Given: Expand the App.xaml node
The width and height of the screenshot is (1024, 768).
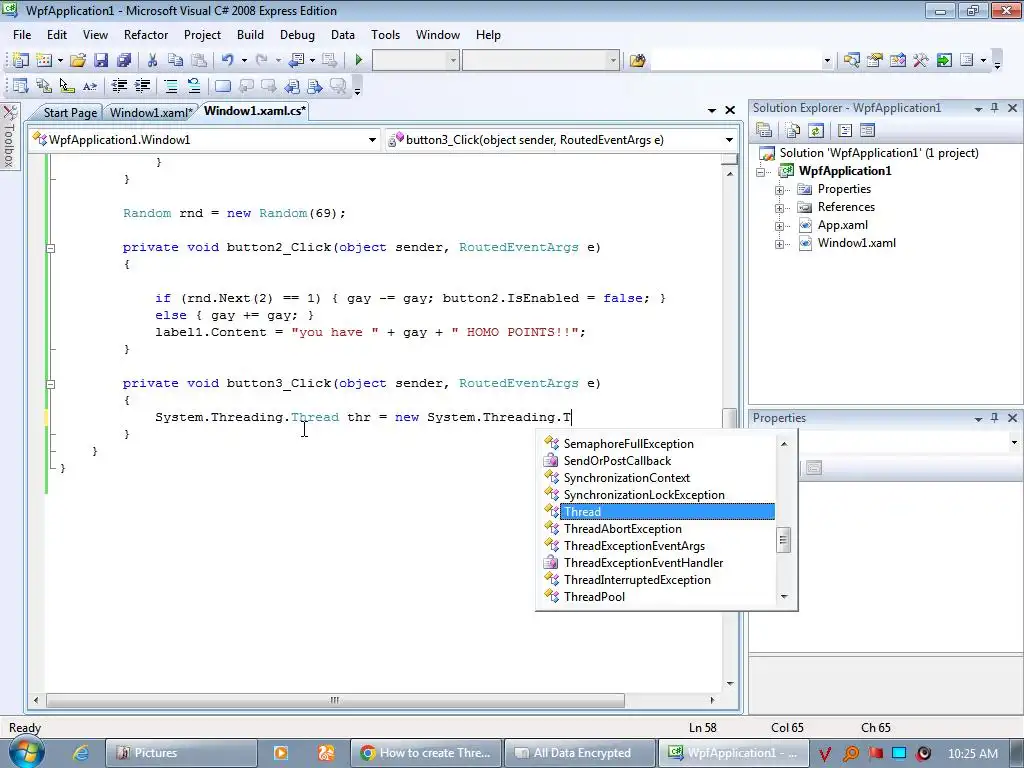Looking at the screenshot, I should [779, 227].
